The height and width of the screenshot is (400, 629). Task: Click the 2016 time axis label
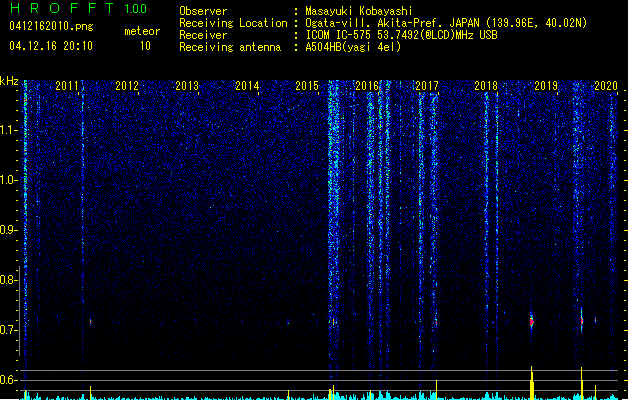click(367, 86)
